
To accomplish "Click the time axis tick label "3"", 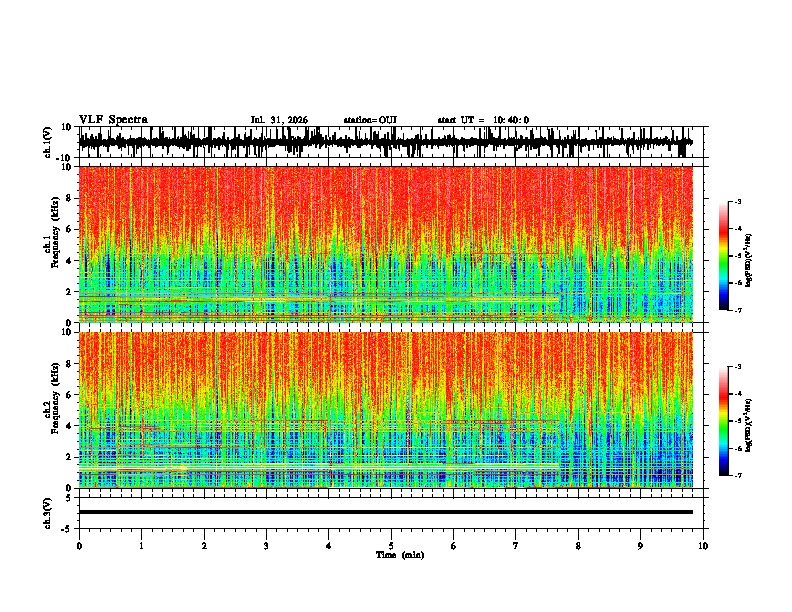I will pyautogui.click(x=266, y=546).
